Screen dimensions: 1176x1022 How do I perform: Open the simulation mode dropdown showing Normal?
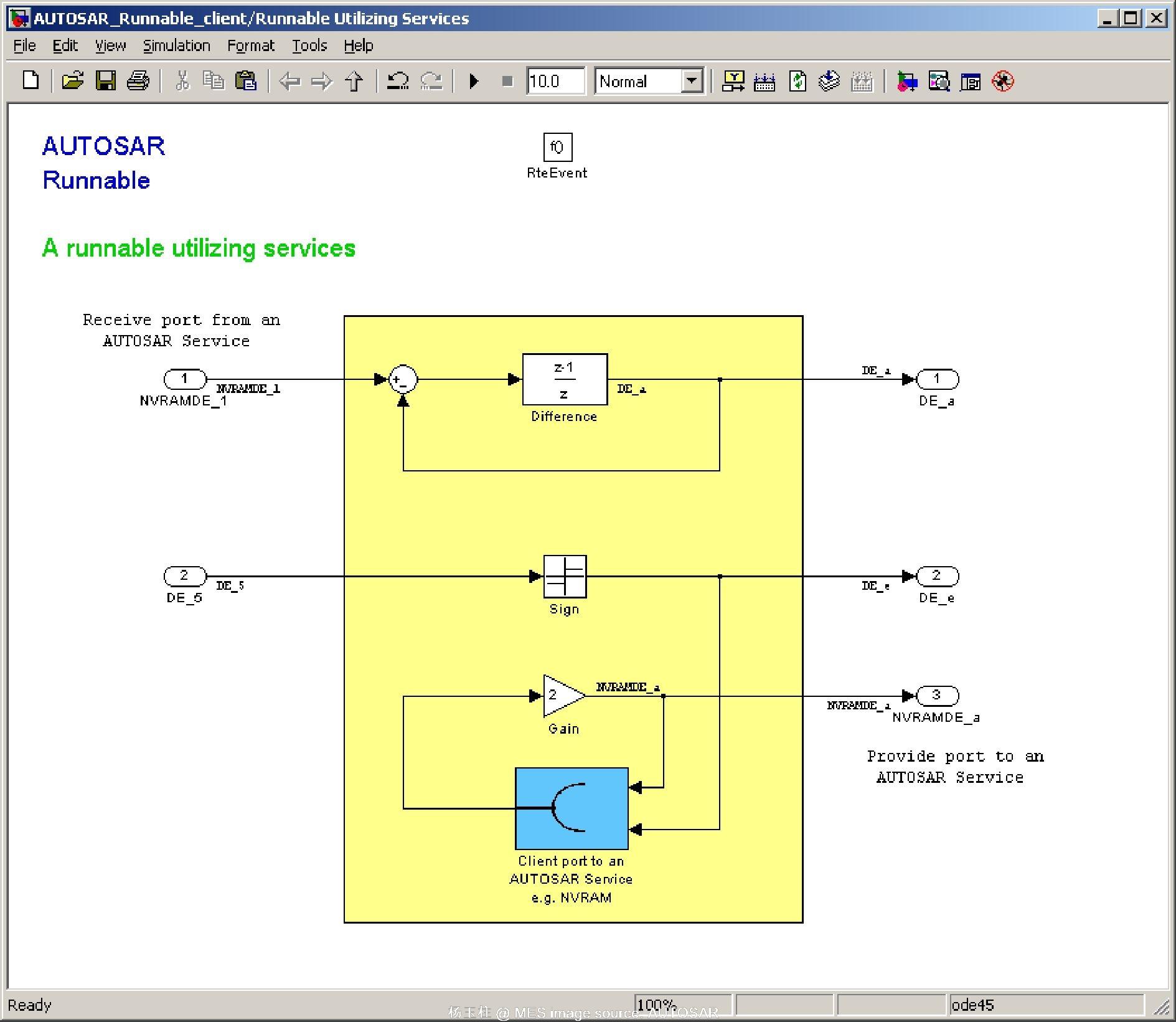point(692,81)
